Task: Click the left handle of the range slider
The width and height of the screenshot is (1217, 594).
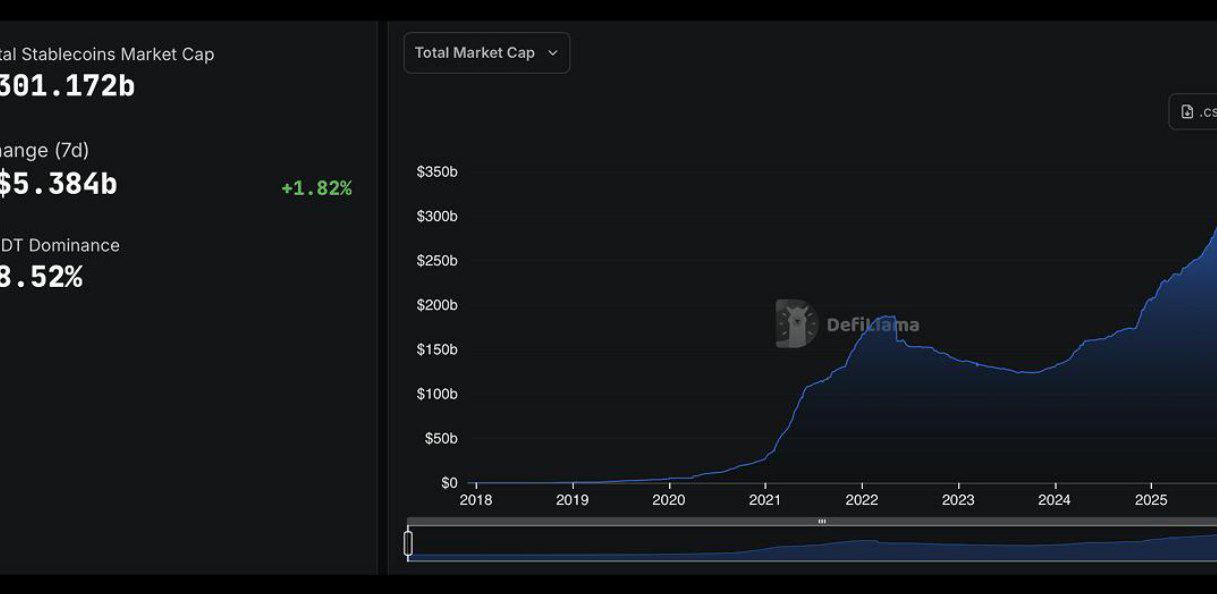Action: click(x=408, y=543)
